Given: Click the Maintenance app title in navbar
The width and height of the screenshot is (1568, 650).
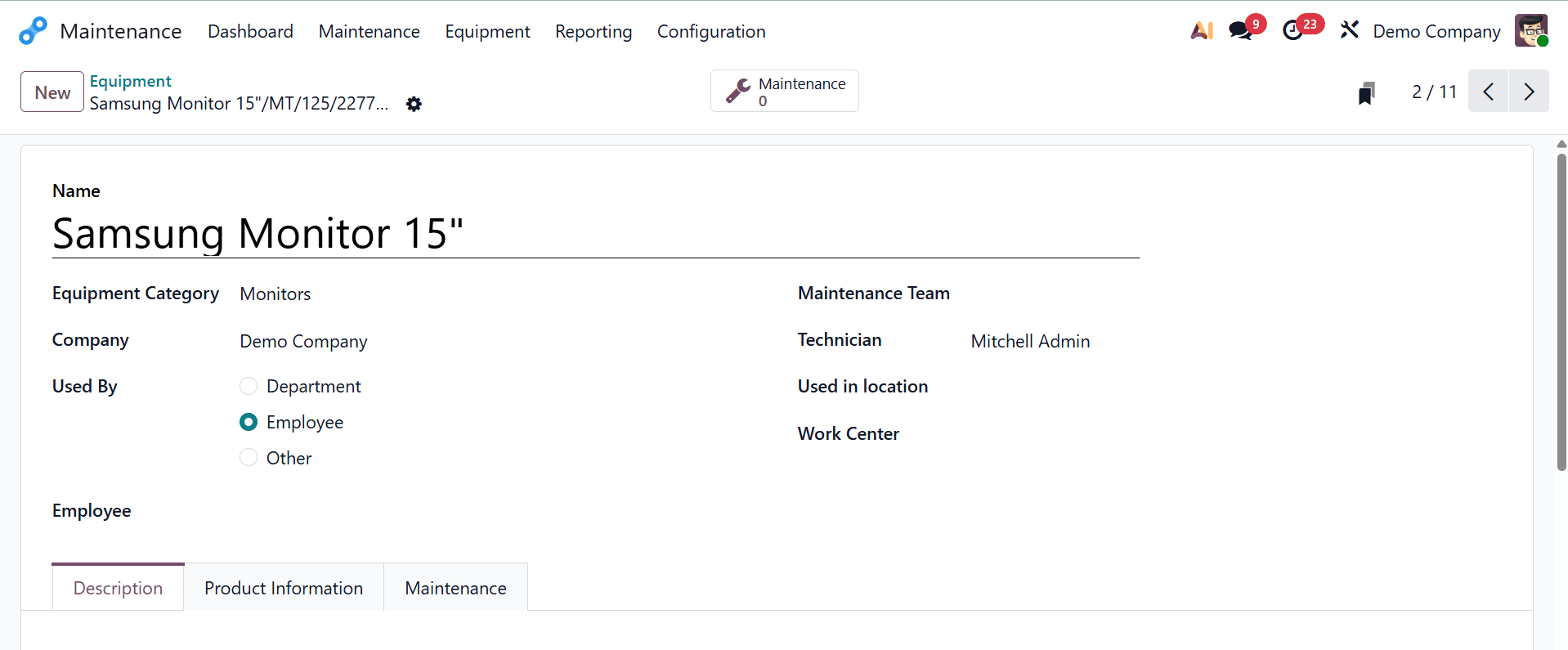Looking at the screenshot, I should [x=121, y=31].
